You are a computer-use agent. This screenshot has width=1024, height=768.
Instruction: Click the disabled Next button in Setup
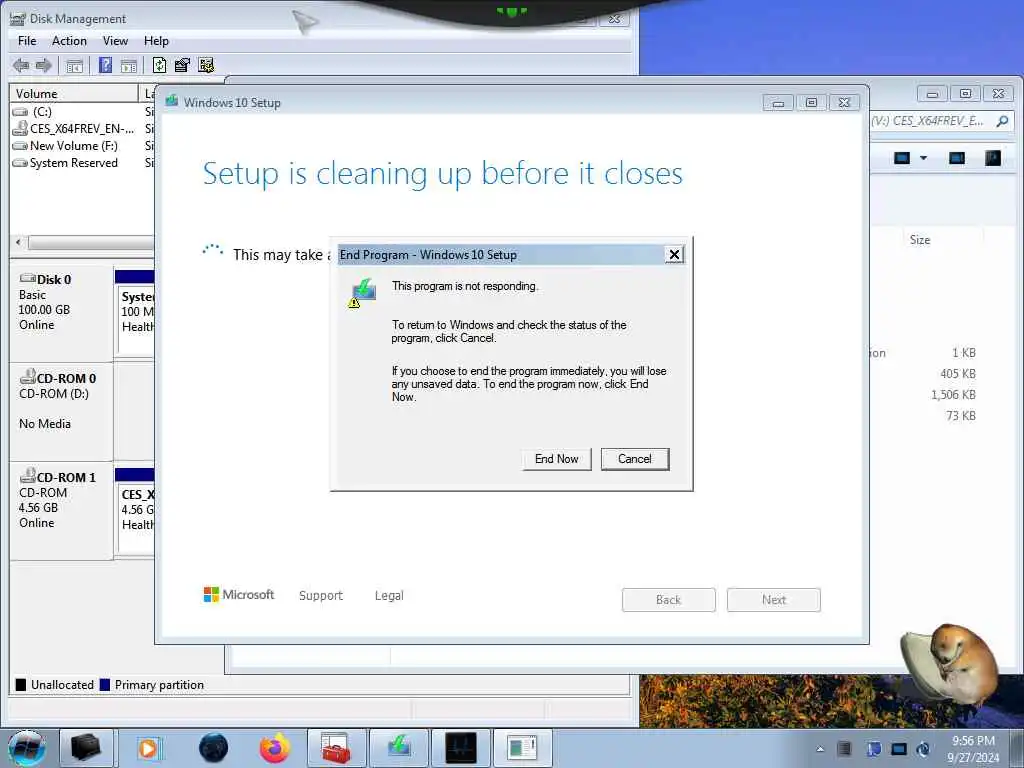pyautogui.click(x=774, y=600)
